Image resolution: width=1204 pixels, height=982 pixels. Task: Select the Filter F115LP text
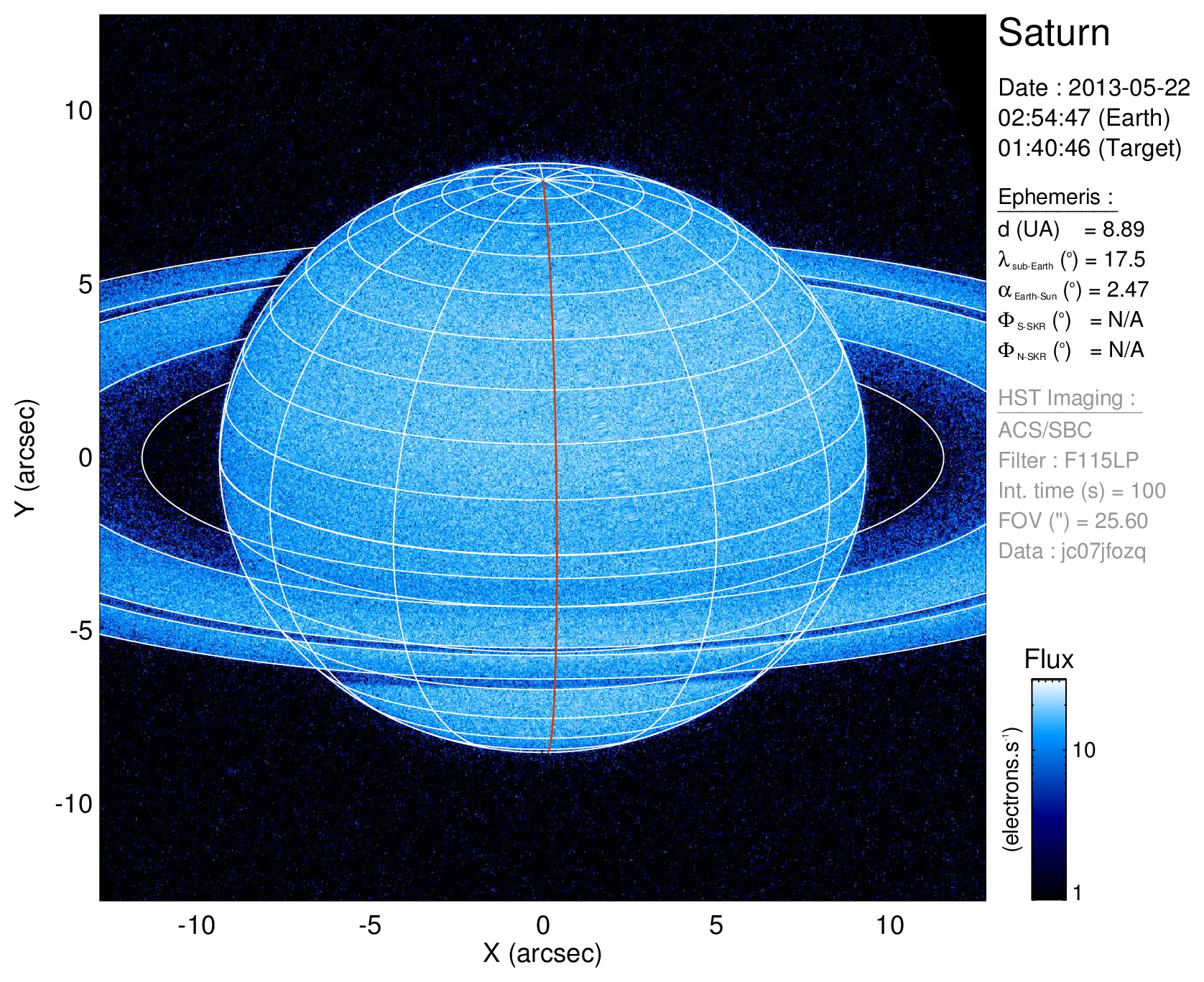coord(1068,460)
